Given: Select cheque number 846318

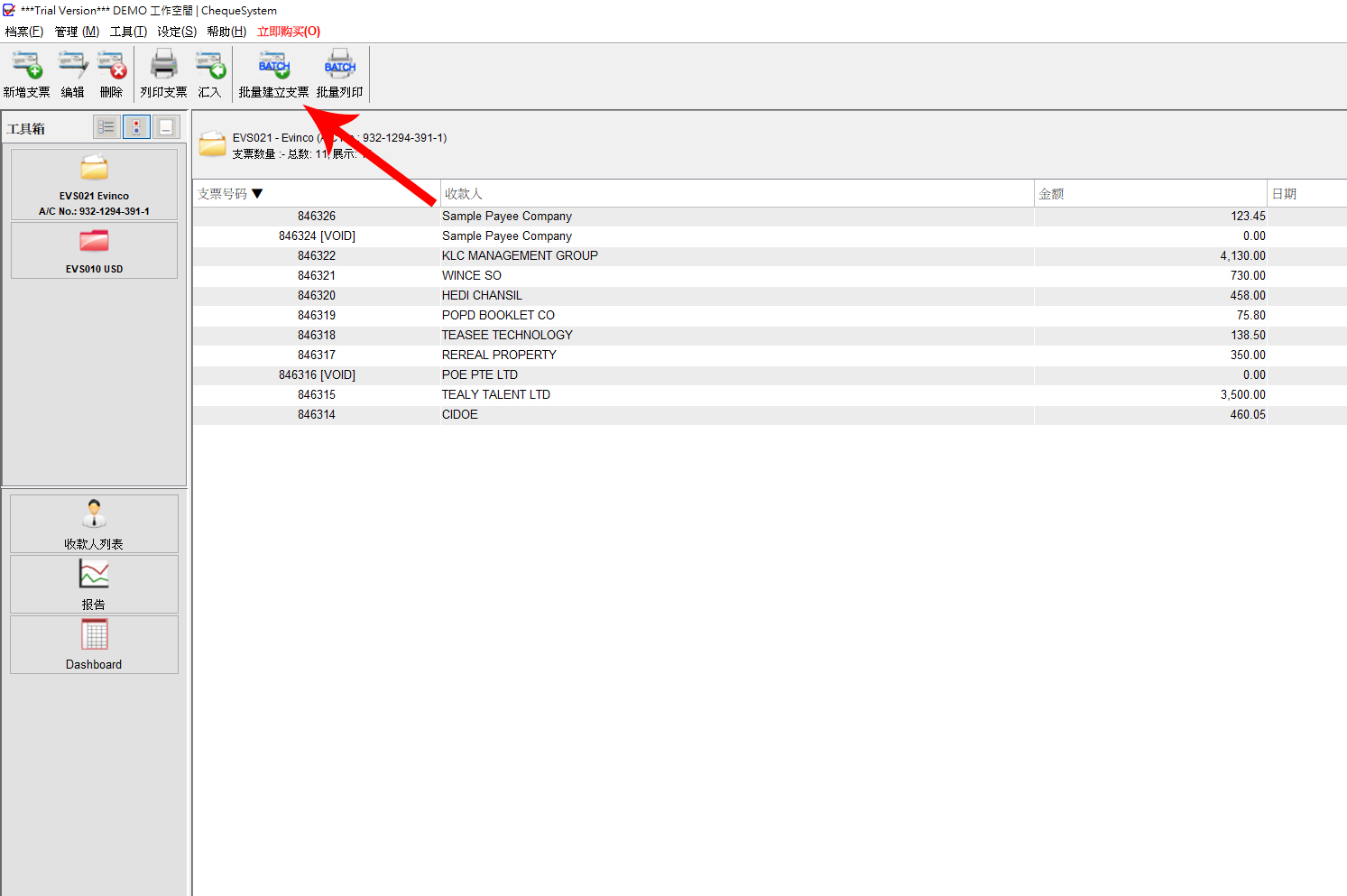Looking at the screenshot, I should pos(317,336).
